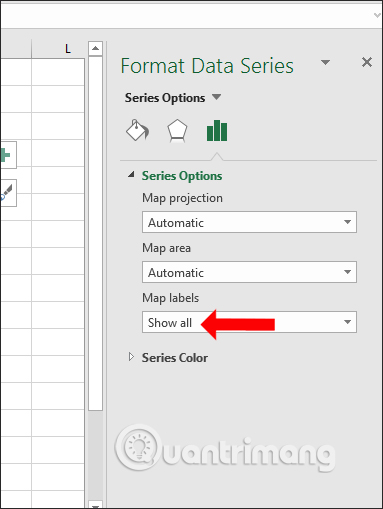
Task: Expand the Series Color section
Action: (x=131, y=357)
